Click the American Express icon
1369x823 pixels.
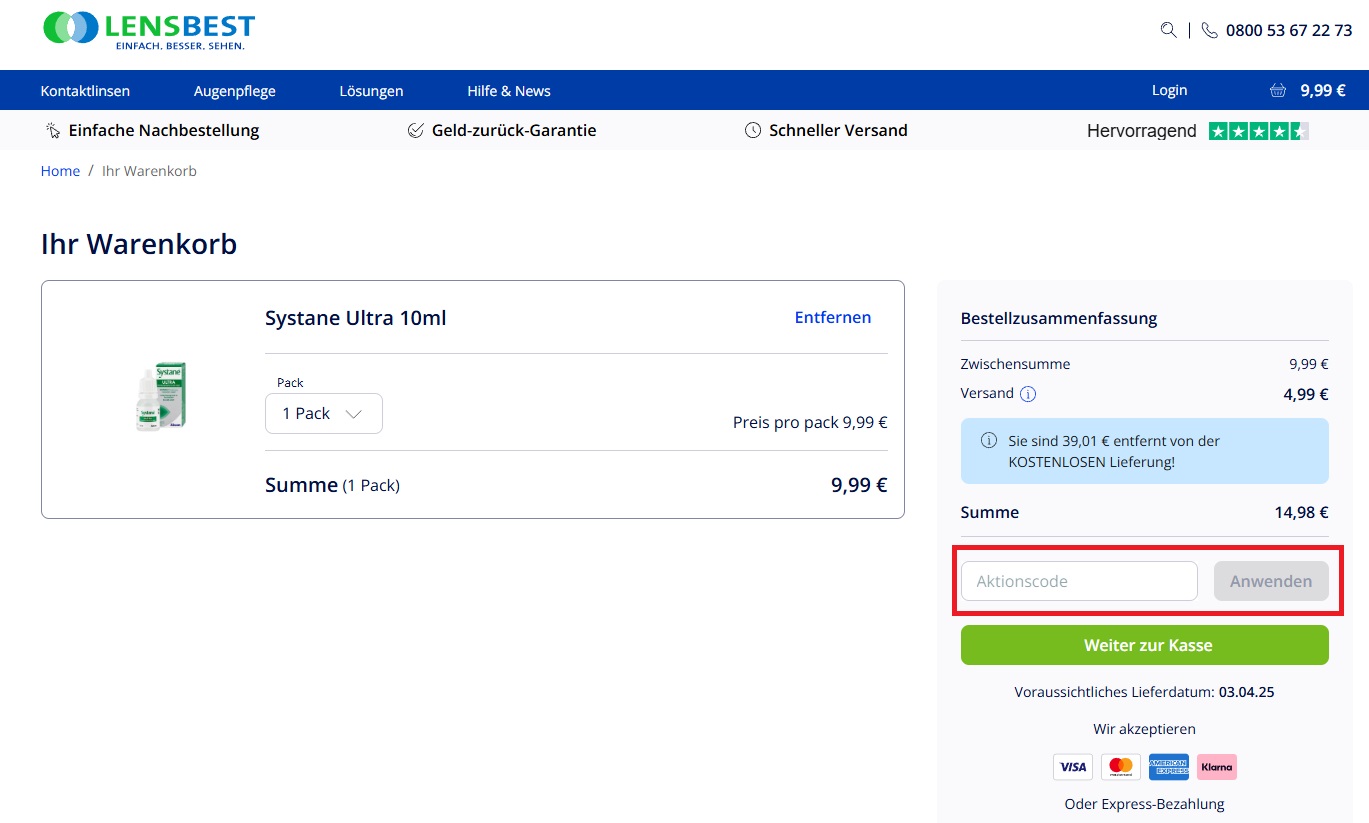point(1168,767)
